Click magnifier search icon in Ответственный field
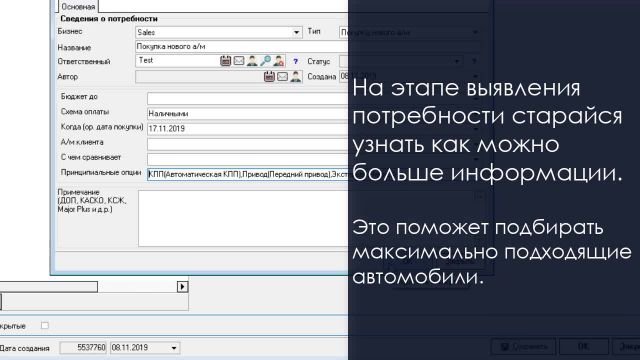Viewport: 640px width, 360px height. coord(265,61)
